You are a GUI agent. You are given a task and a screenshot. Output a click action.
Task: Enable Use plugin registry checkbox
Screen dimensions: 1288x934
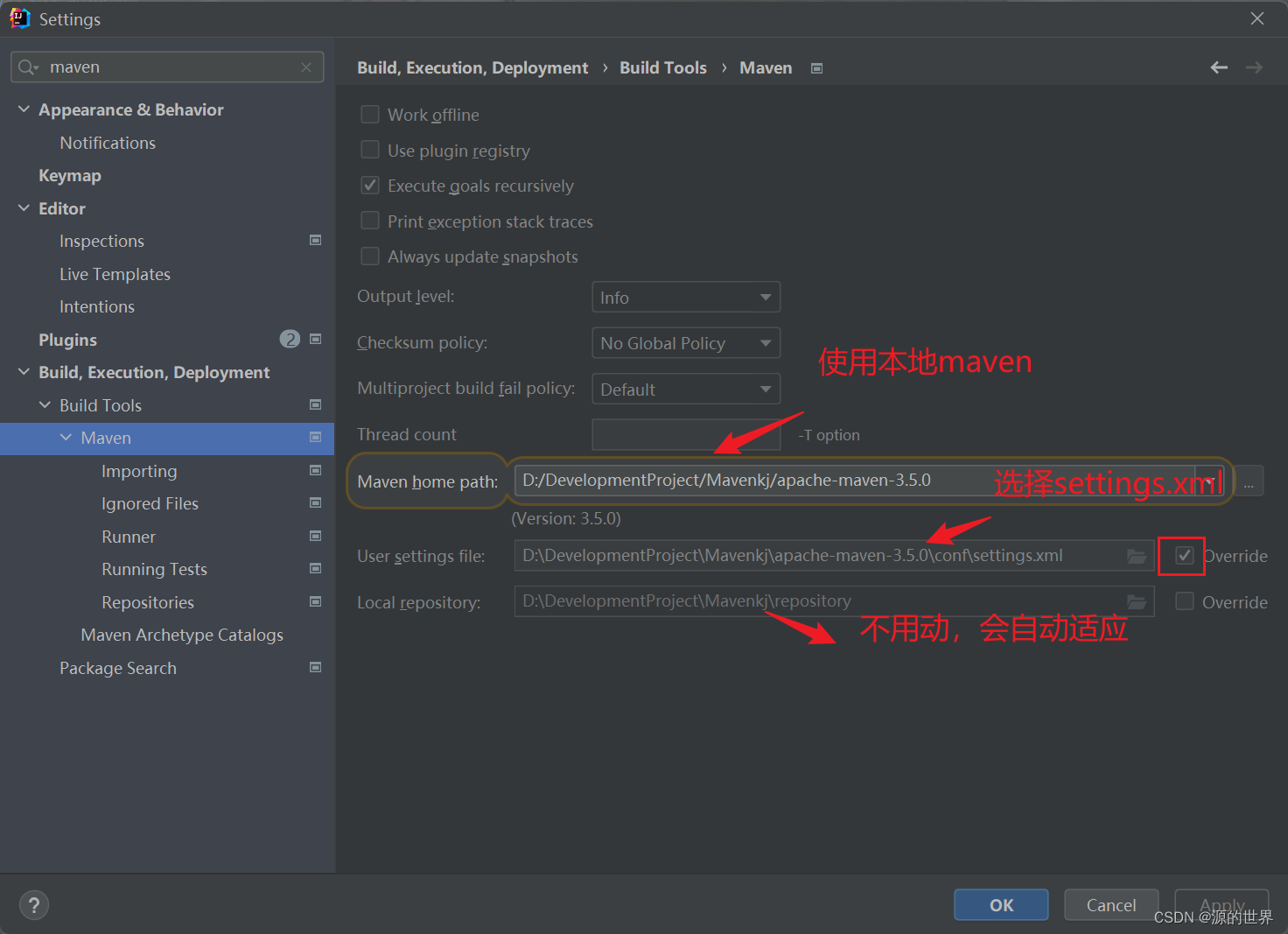pos(370,150)
